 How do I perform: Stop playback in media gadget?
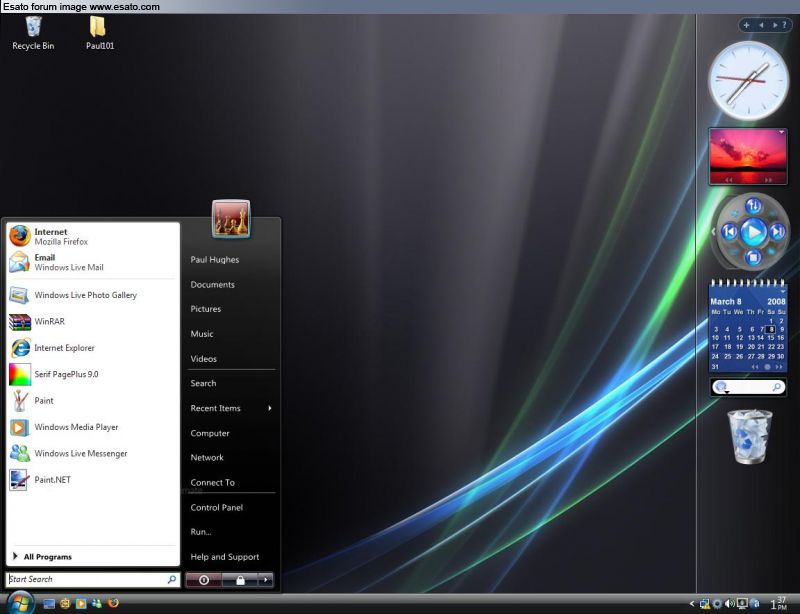pyautogui.click(x=753, y=257)
